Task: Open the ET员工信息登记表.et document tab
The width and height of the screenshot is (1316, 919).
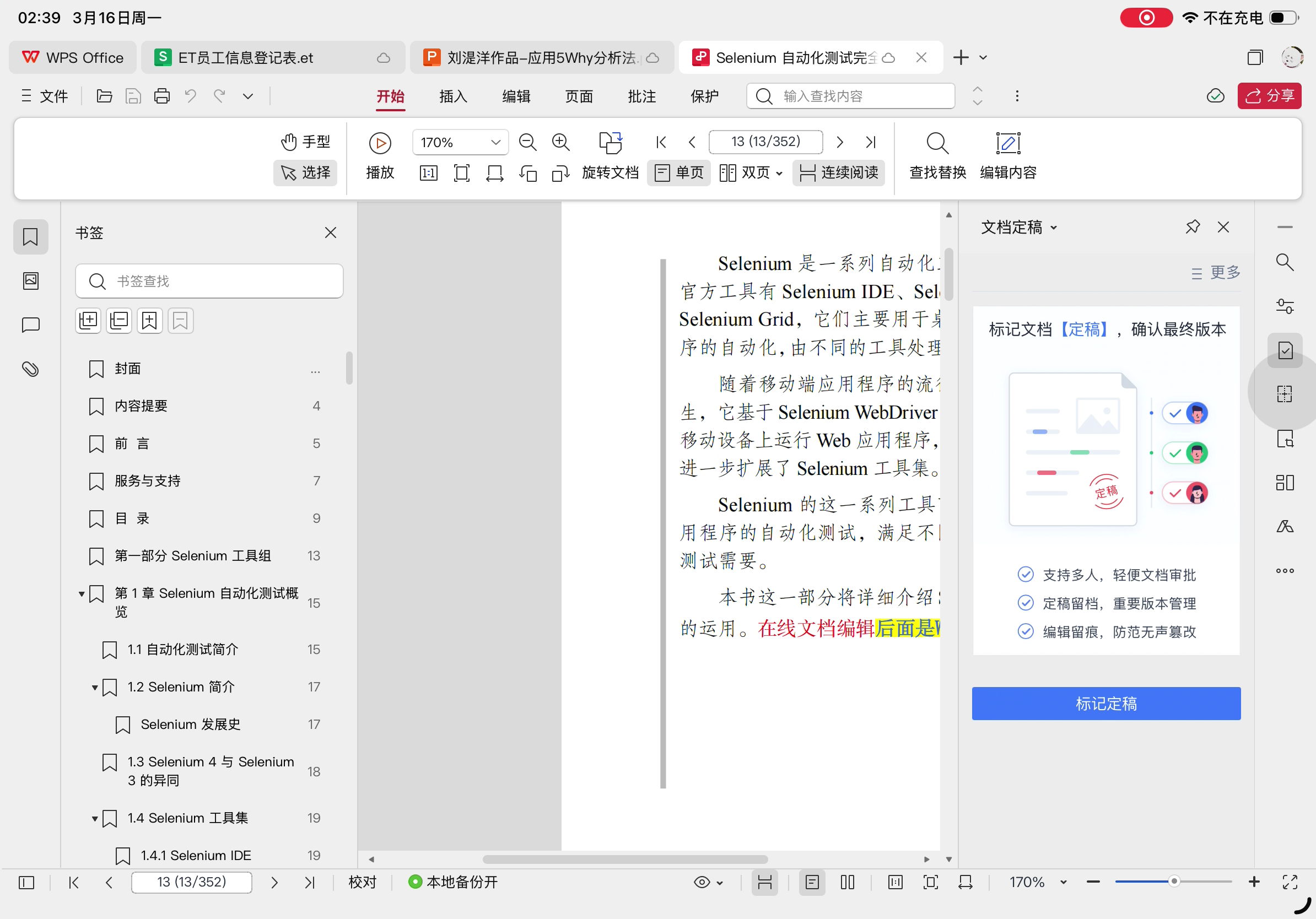Action: pyautogui.click(x=245, y=57)
